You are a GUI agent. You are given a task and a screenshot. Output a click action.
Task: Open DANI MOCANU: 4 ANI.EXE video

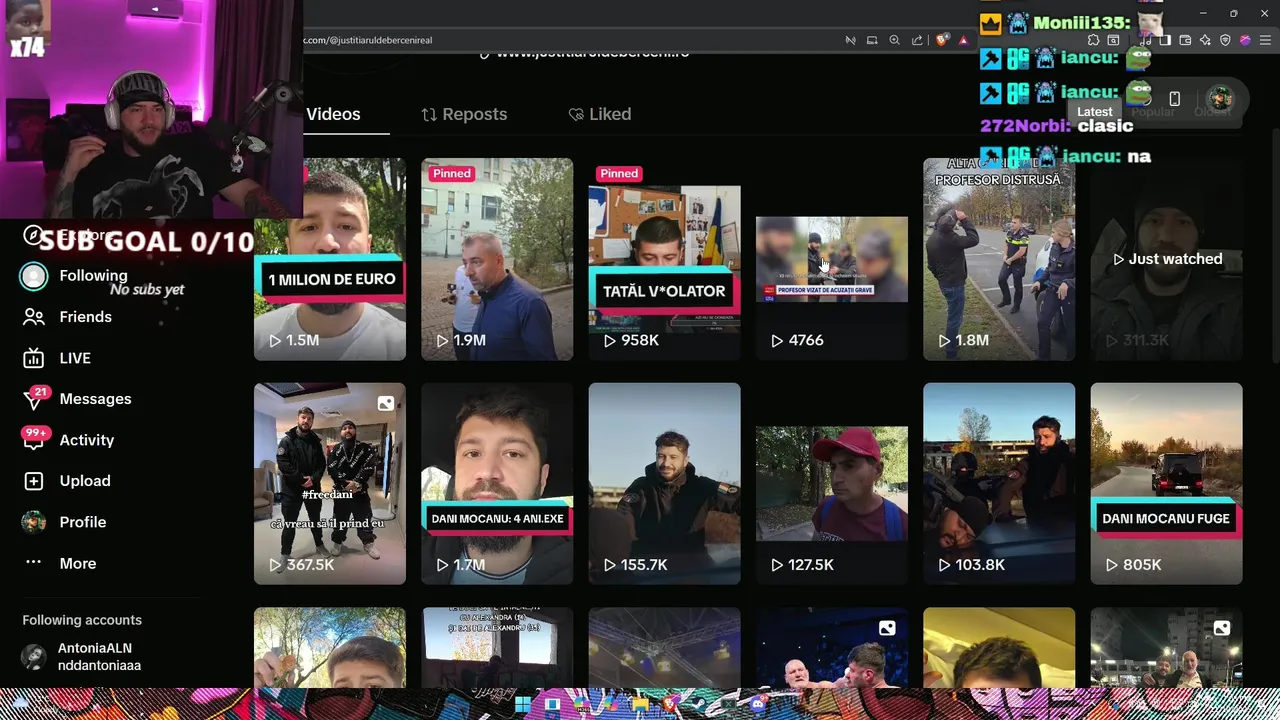coord(497,484)
